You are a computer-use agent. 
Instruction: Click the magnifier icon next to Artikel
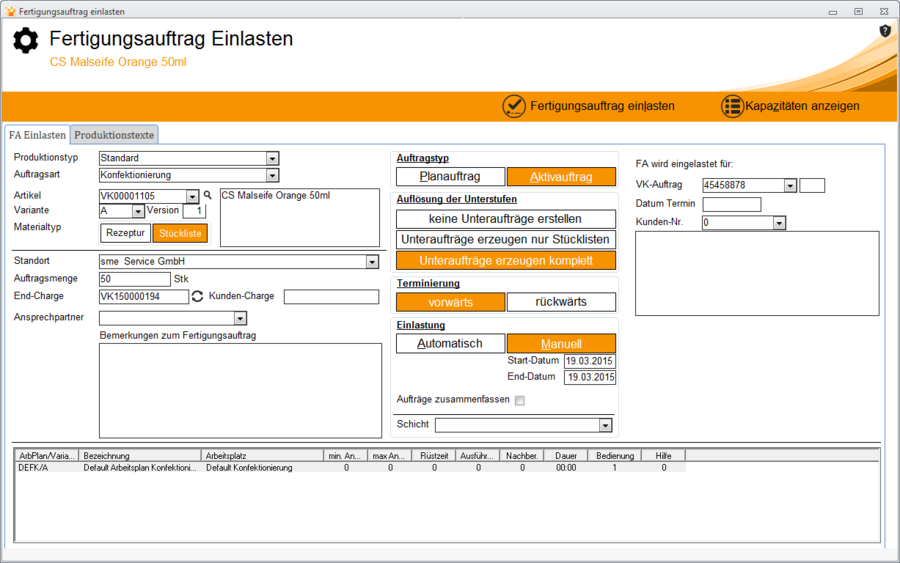tap(208, 196)
